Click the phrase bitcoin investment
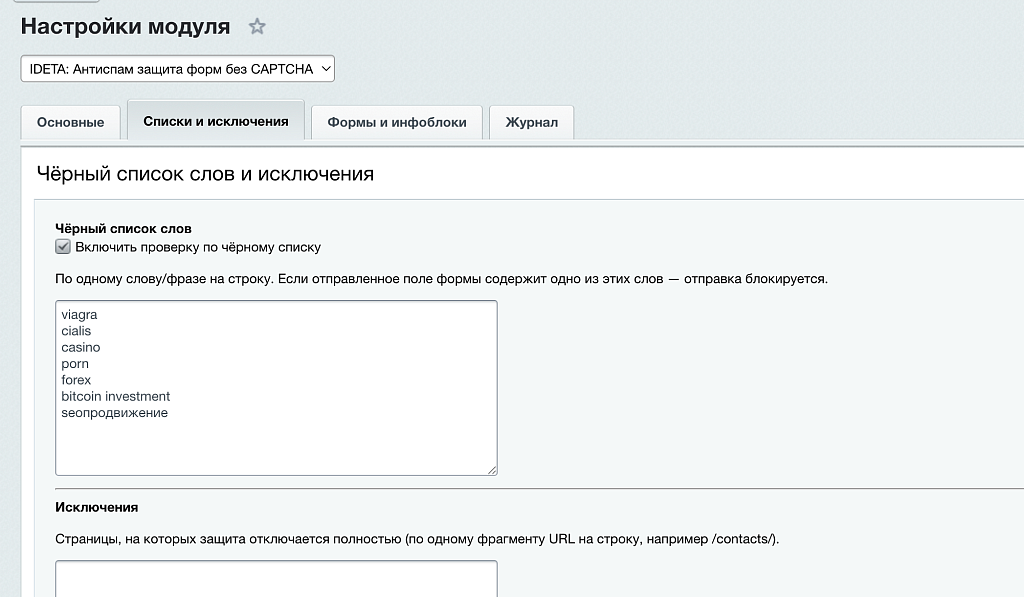The image size is (1024, 597). [x=116, y=396]
